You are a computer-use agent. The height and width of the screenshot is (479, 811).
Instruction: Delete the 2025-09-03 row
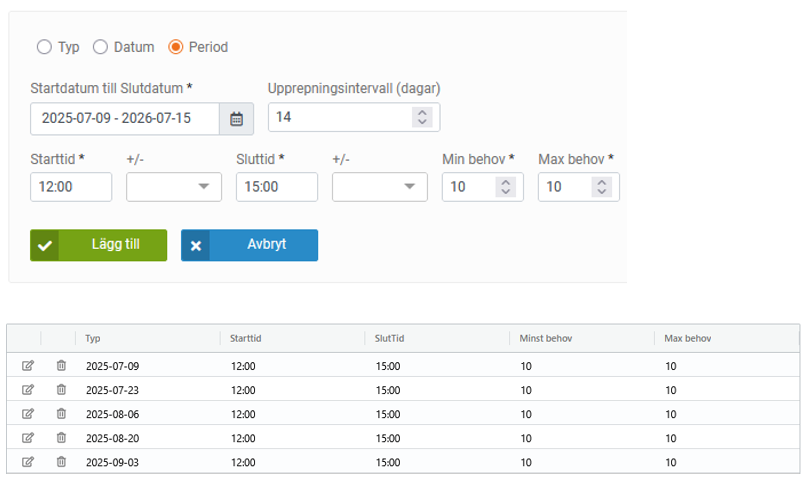click(61, 462)
